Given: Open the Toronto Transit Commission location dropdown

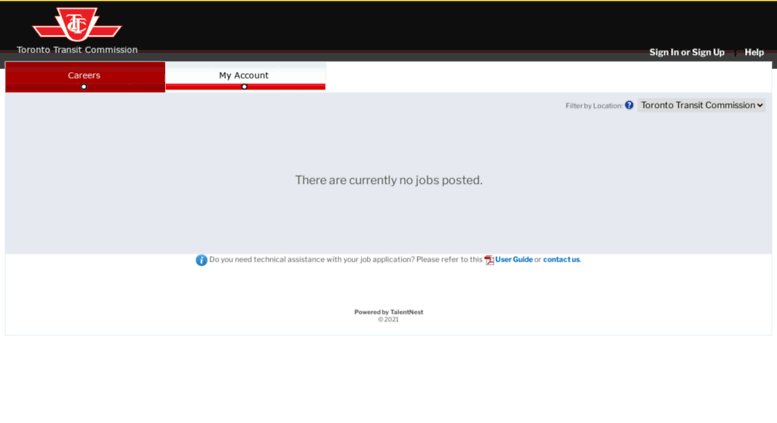Looking at the screenshot, I should point(701,105).
